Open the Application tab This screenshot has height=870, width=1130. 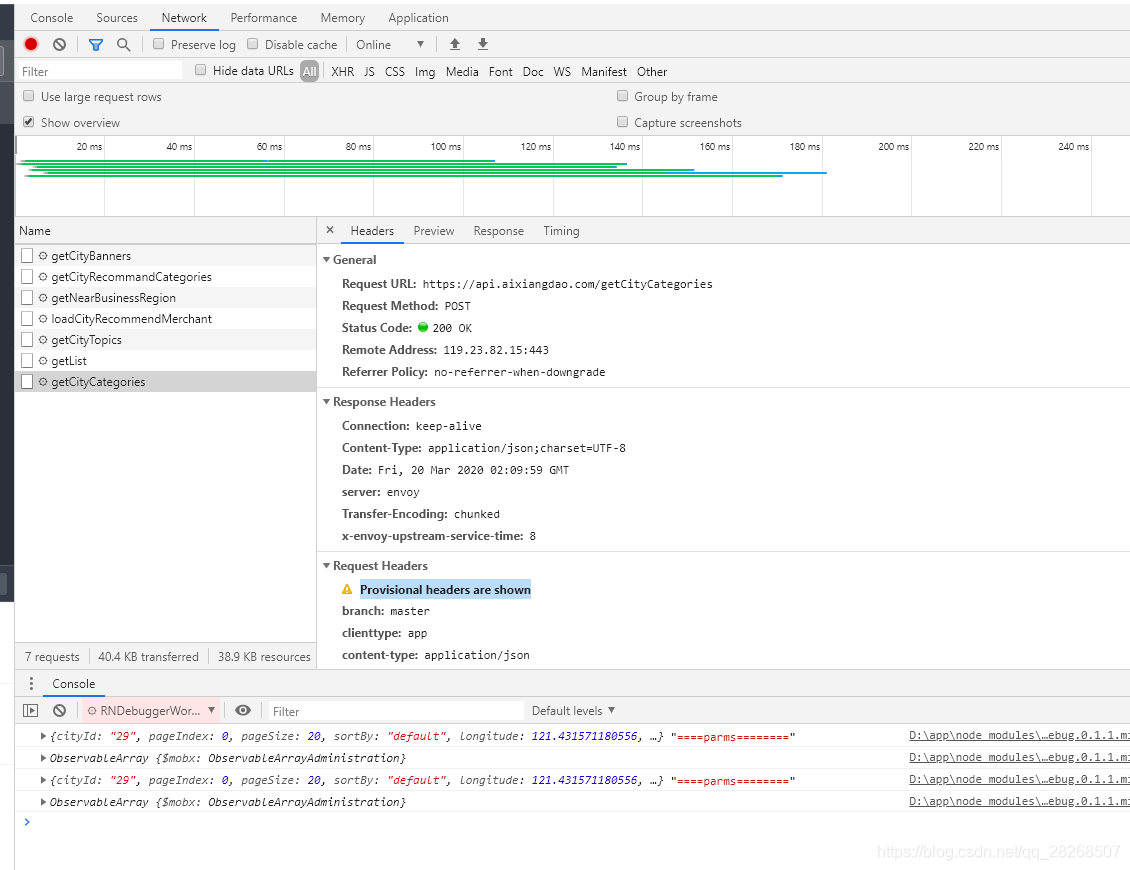pyautogui.click(x=419, y=17)
